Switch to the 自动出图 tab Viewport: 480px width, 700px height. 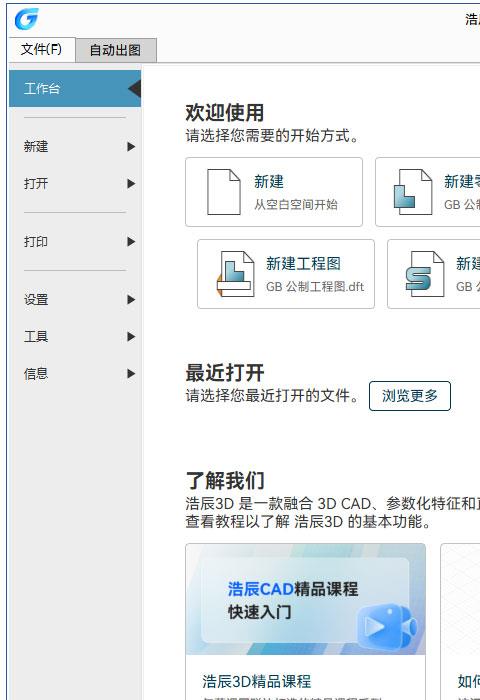[116, 50]
